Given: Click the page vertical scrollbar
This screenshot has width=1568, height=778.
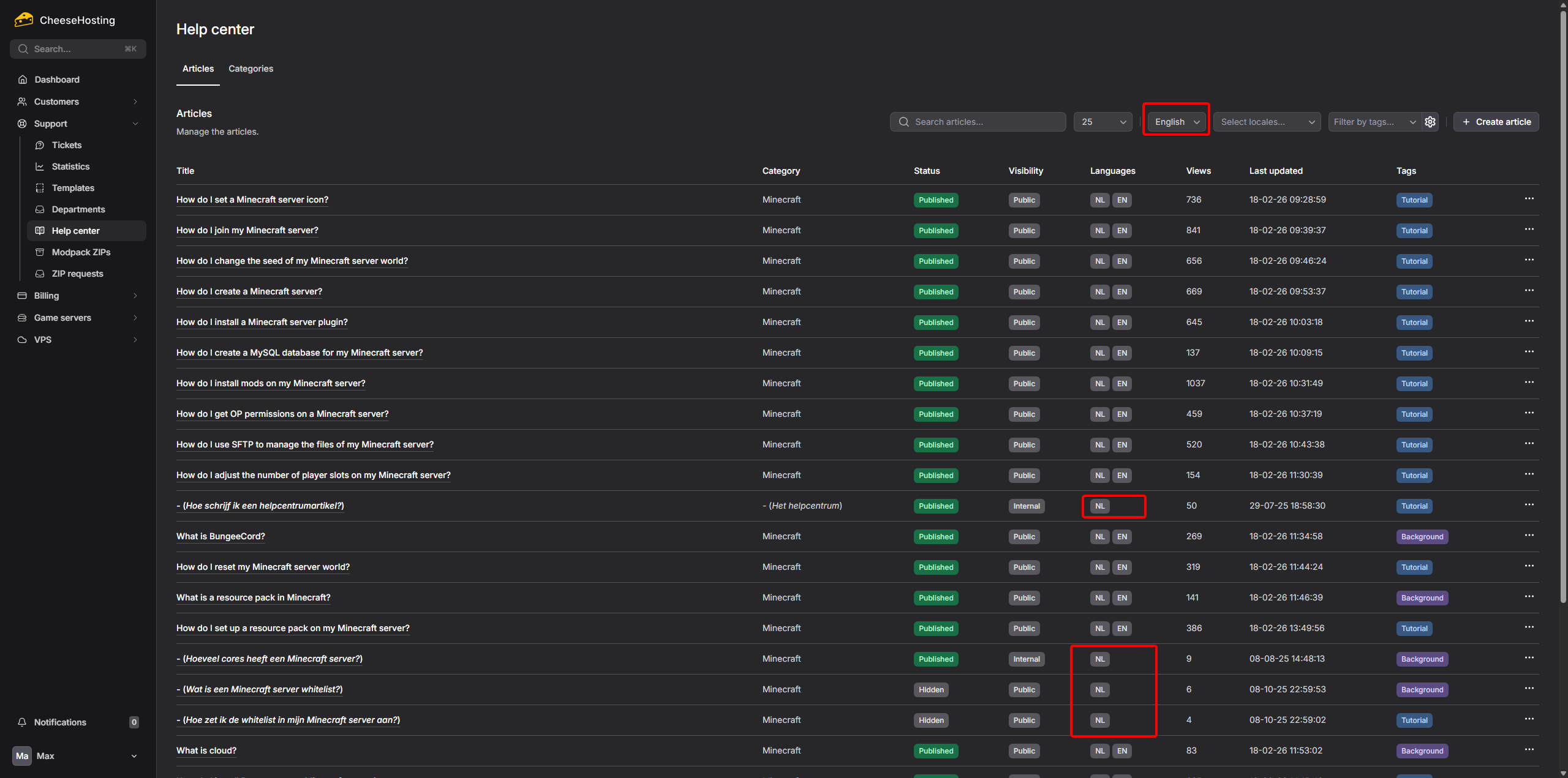Looking at the screenshot, I should [1562, 306].
